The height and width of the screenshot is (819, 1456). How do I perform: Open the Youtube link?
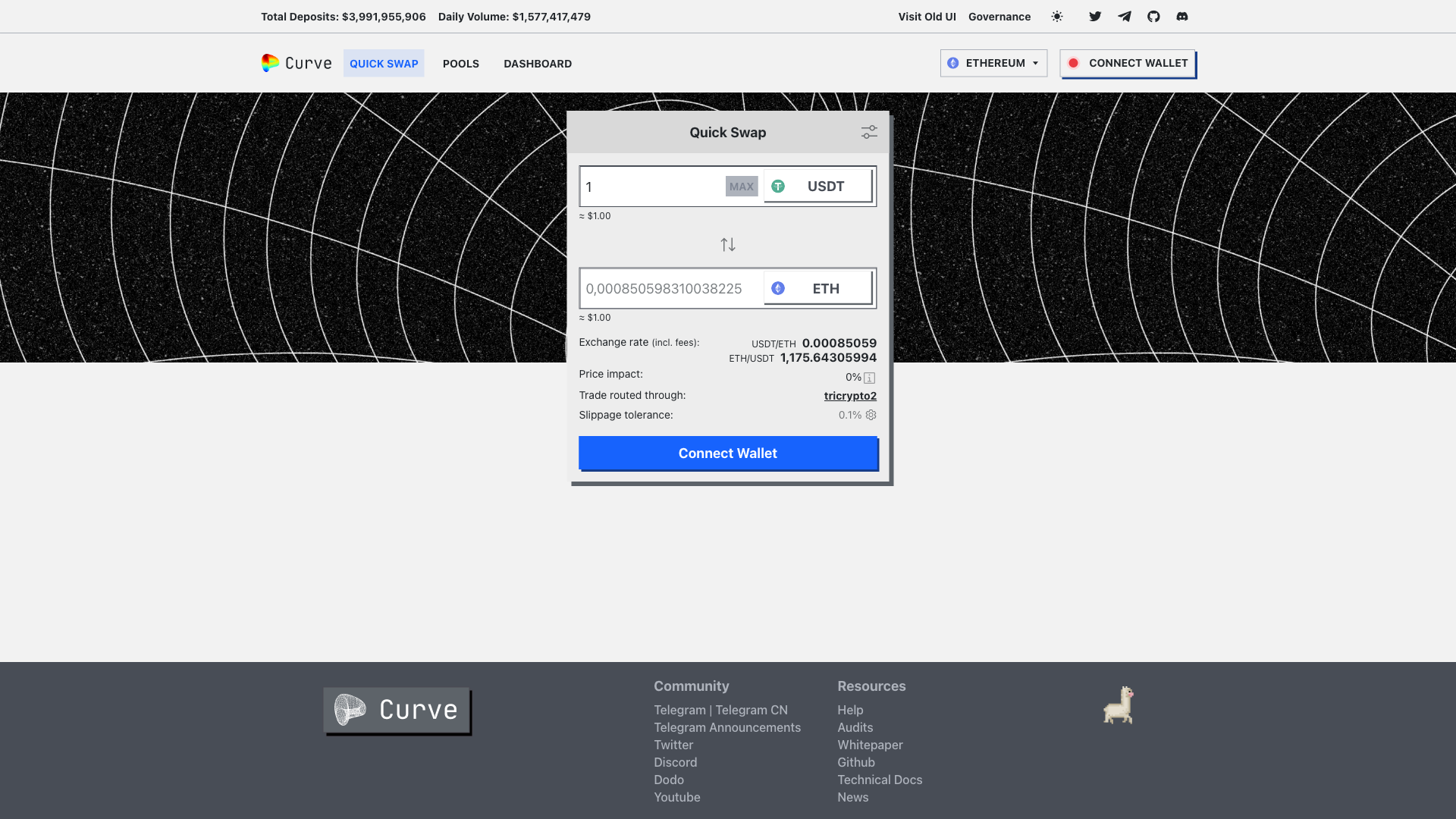(677, 797)
